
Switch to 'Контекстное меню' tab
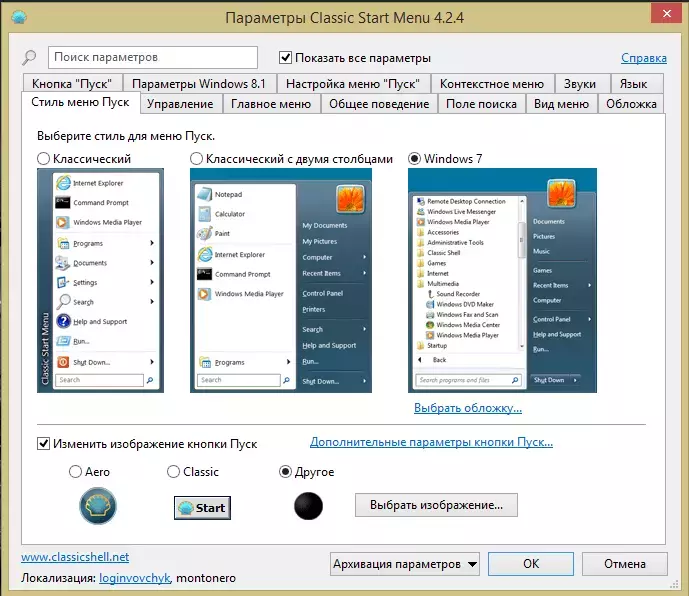[x=492, y=84]
